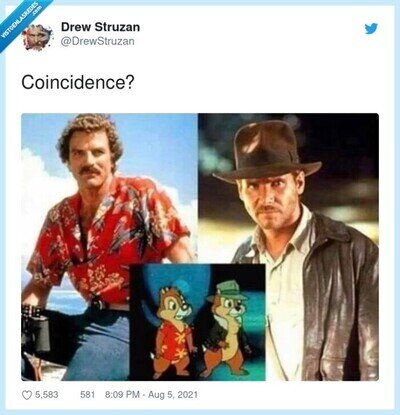Screen dimensions: 400x415
Task: Open the 8:09 PM timestamp
Action: pyautogui.click(x=122, y=395)
